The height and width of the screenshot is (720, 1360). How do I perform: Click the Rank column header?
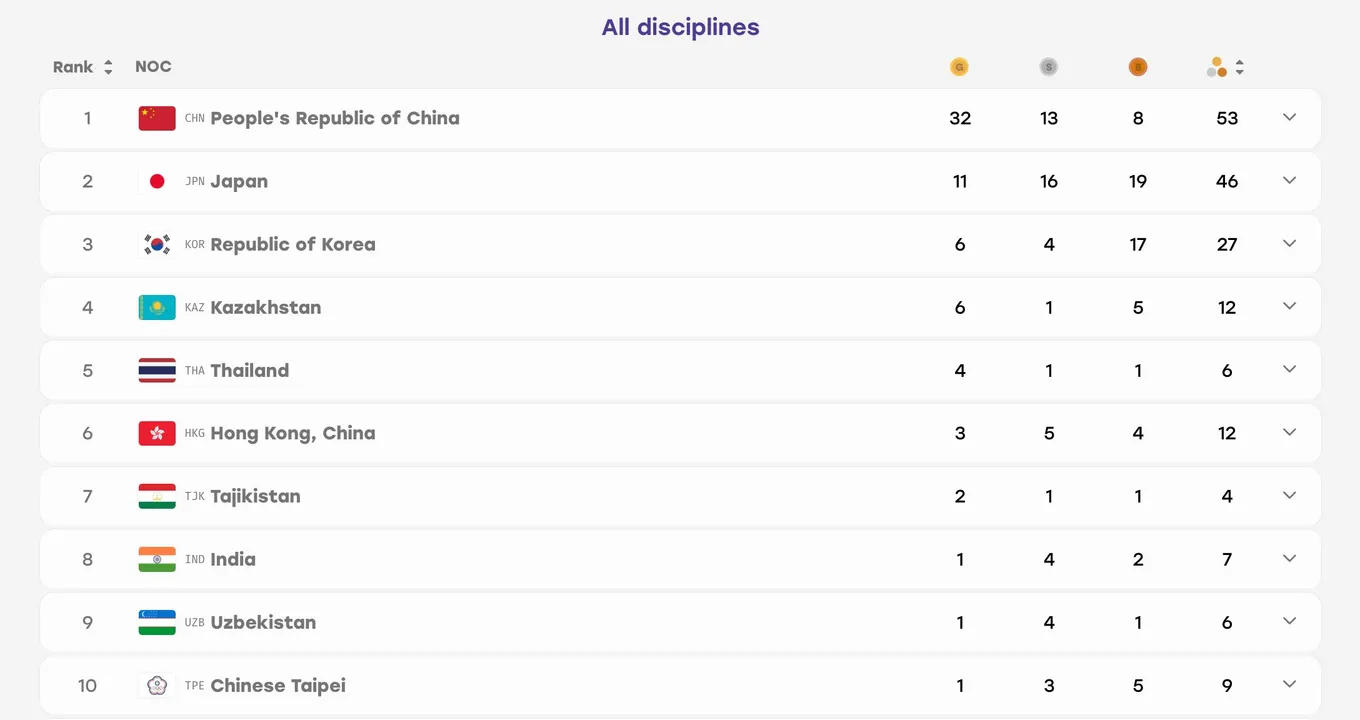tap(73, 67)
